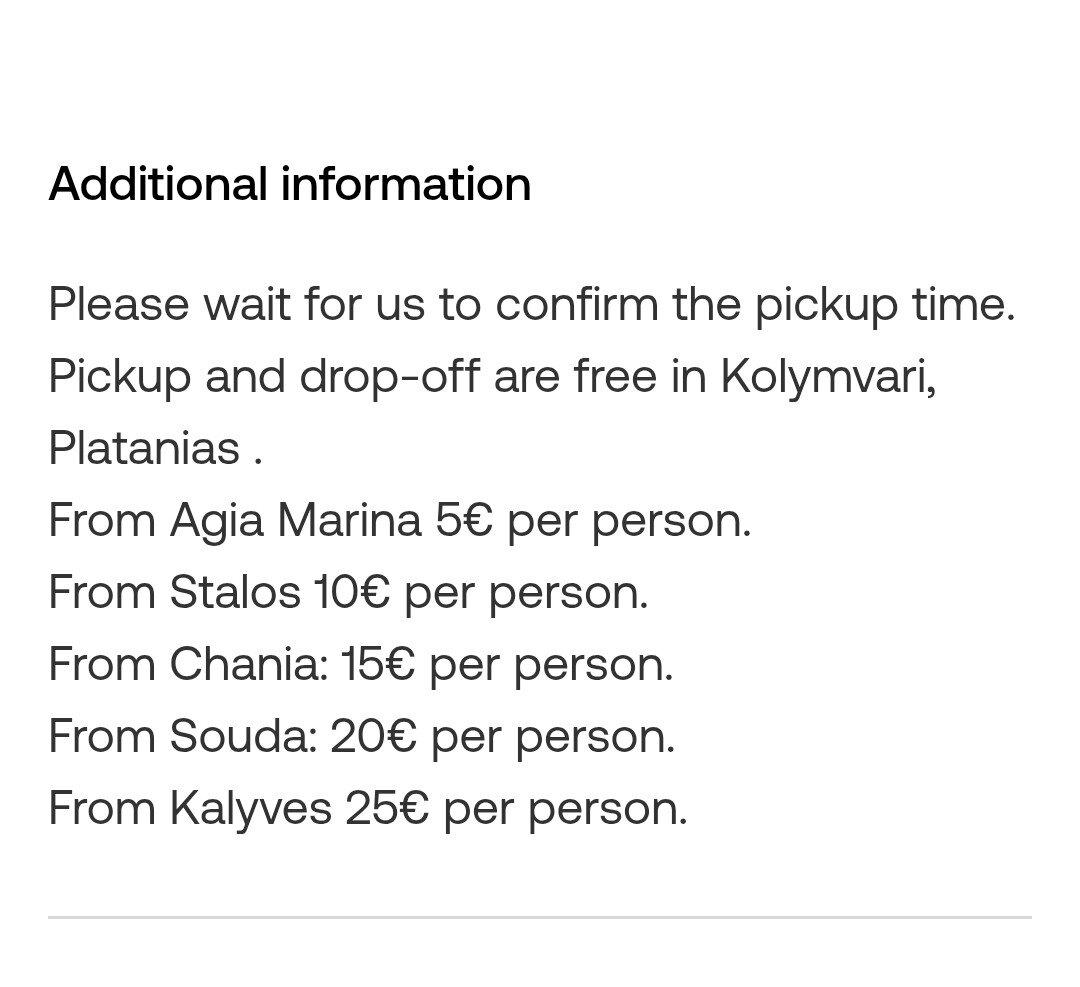This screenshot has width=1080, height=987.
Task: Select the word Kolymvari
Action: [829, 377]
